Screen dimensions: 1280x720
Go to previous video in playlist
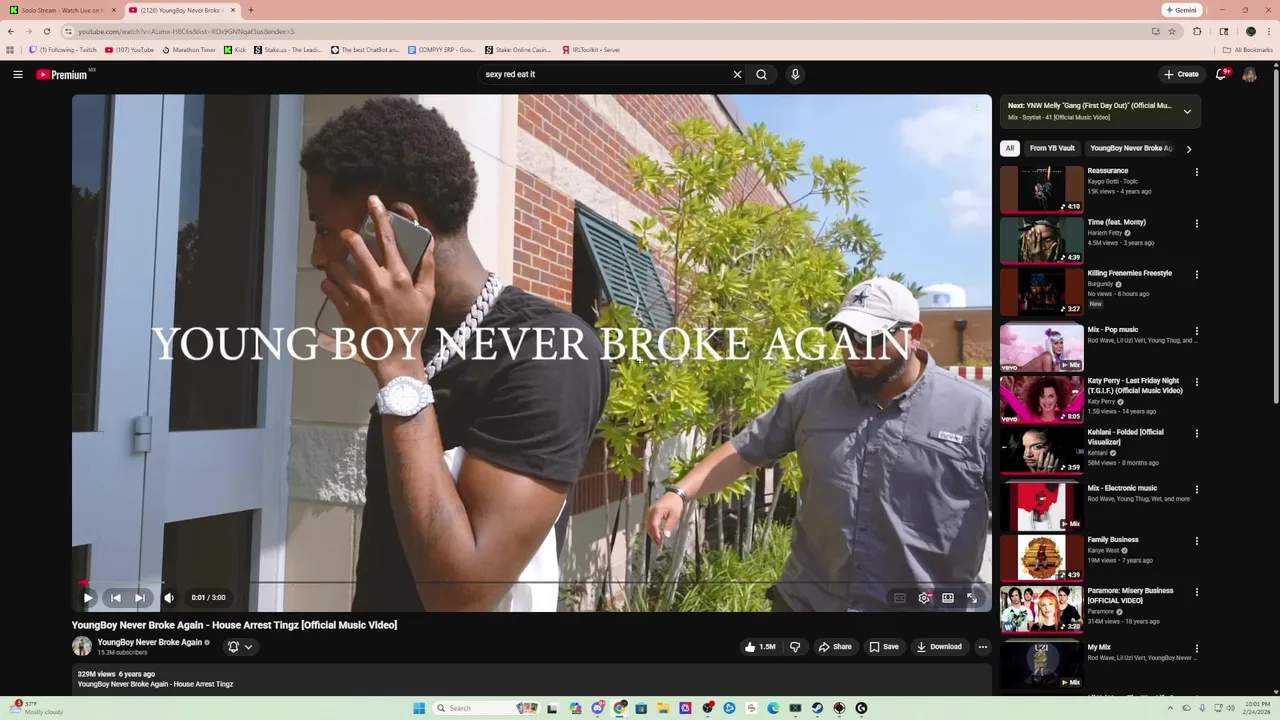(115, 598)
